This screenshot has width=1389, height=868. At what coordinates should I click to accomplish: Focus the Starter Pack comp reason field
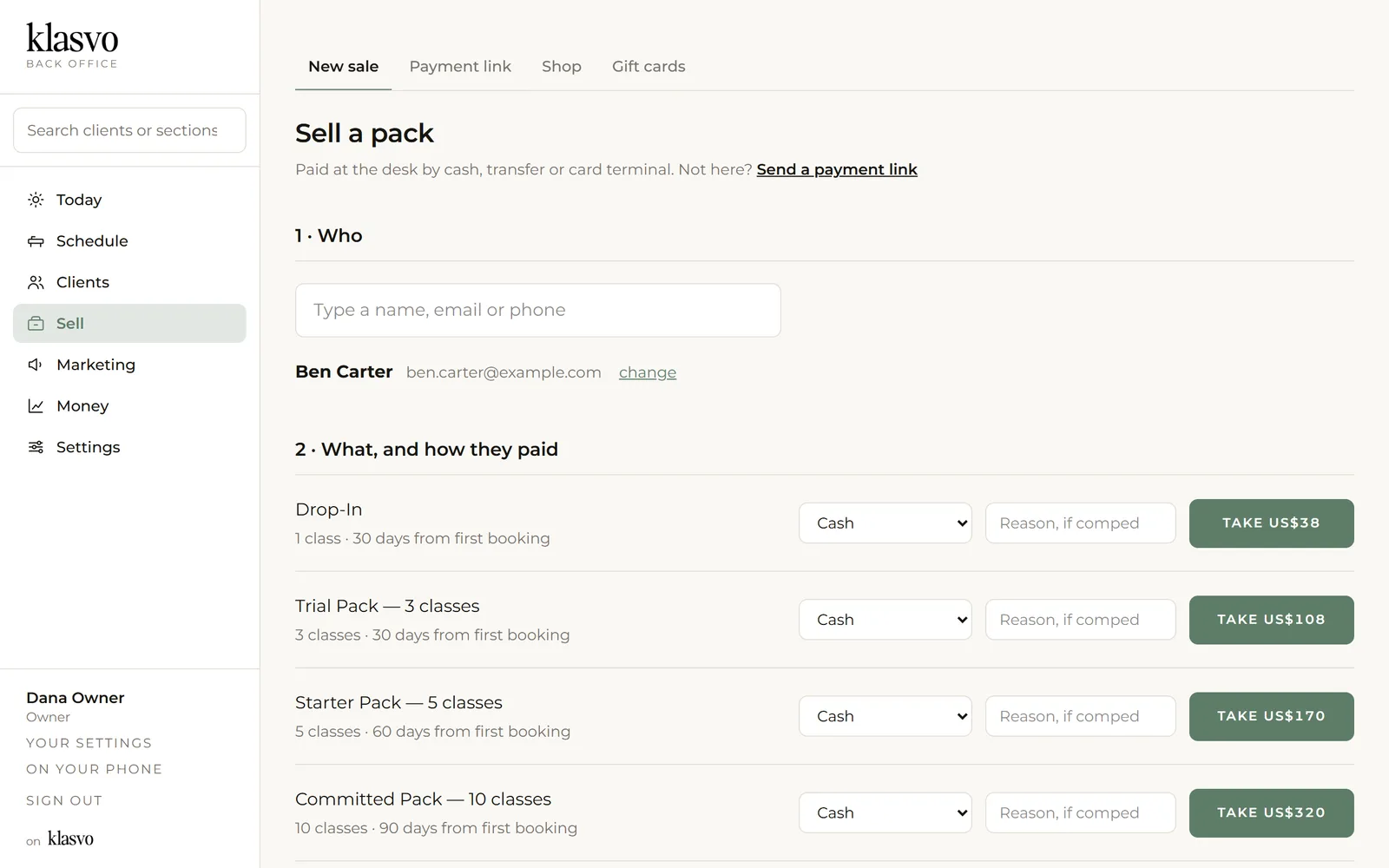pos(1080,716)
